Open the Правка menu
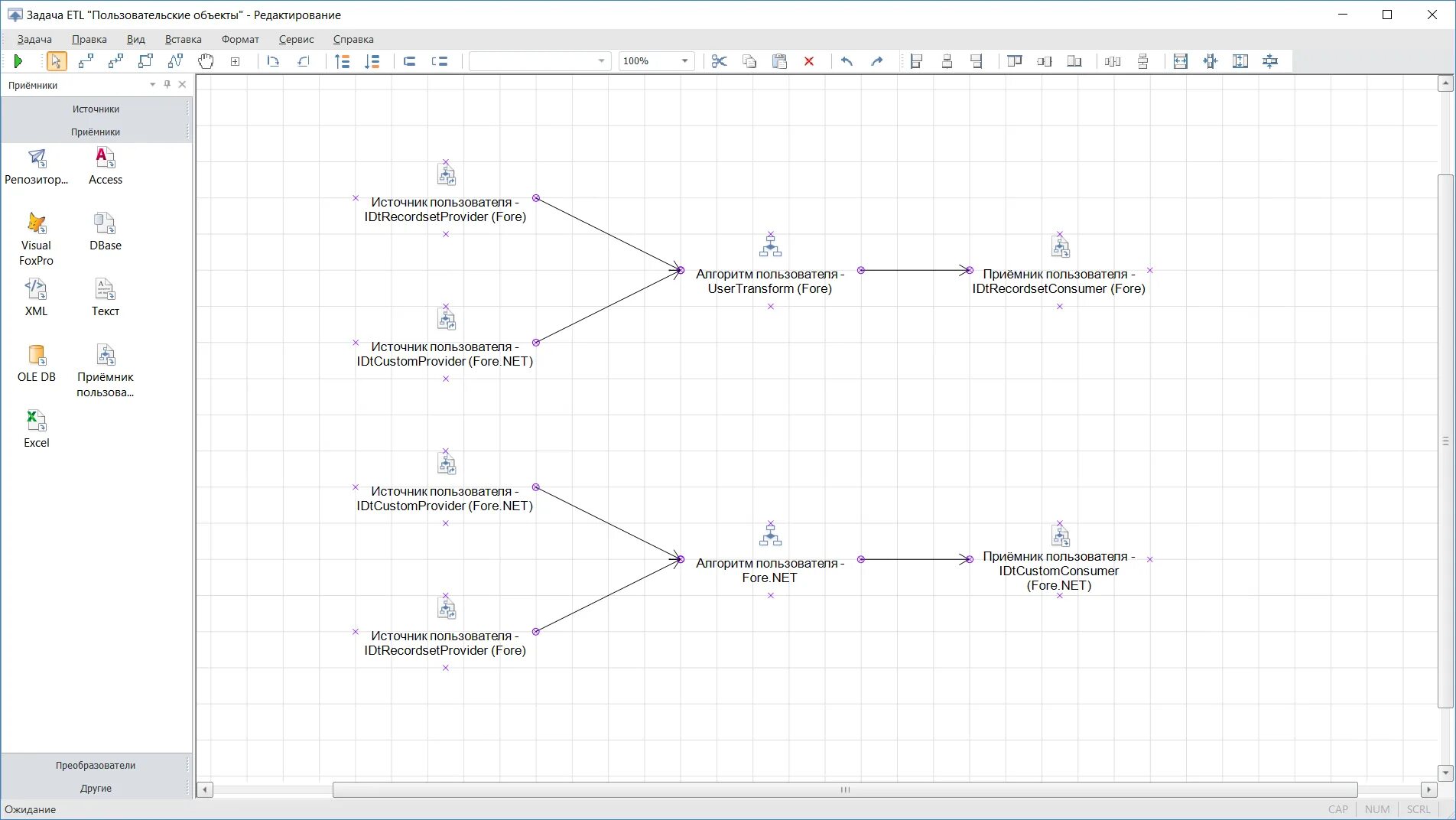1456x820 pixels. pos(89,39)
